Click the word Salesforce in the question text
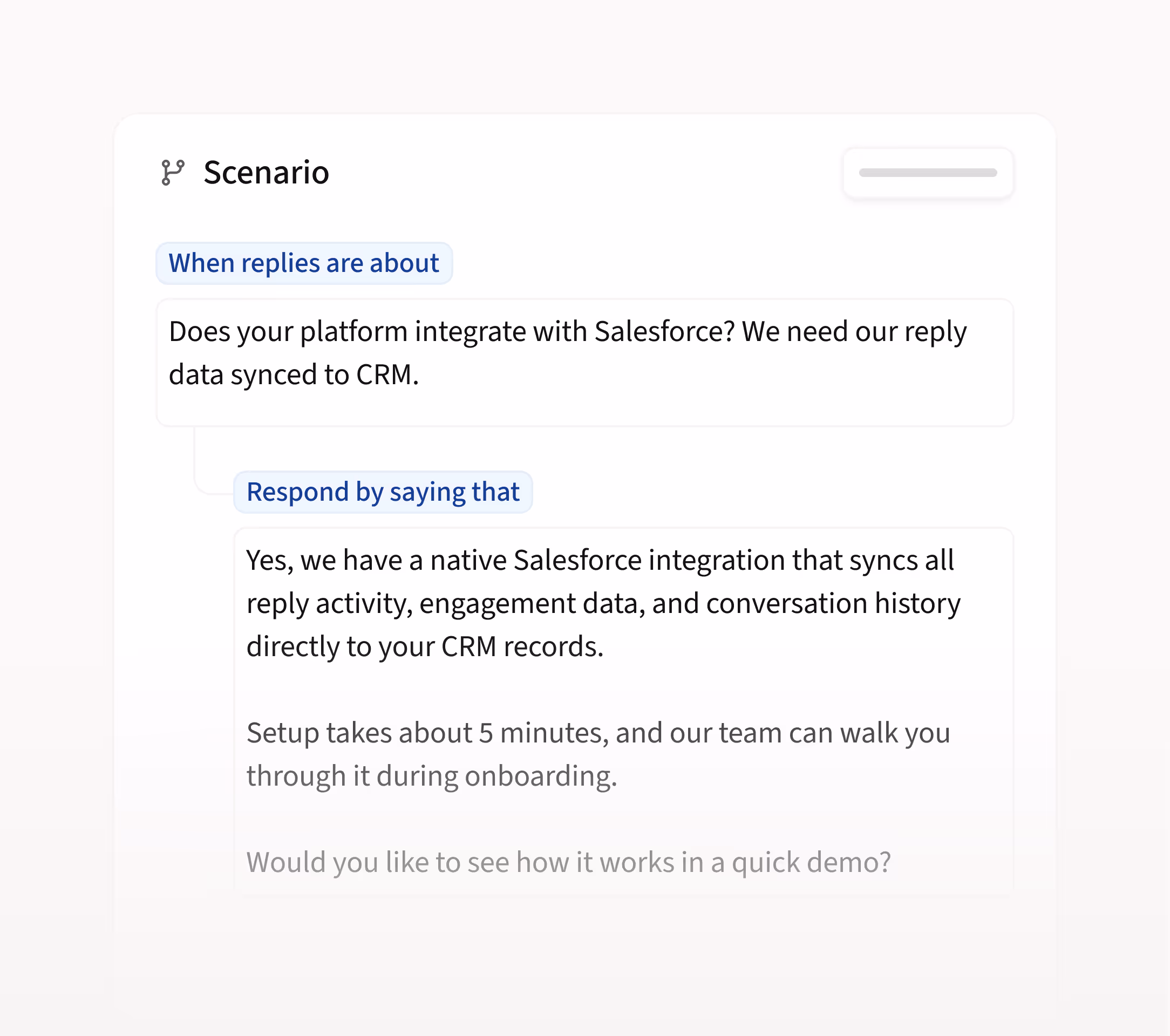Screen dimensions: 1170x1036 (x=659, y=331)
